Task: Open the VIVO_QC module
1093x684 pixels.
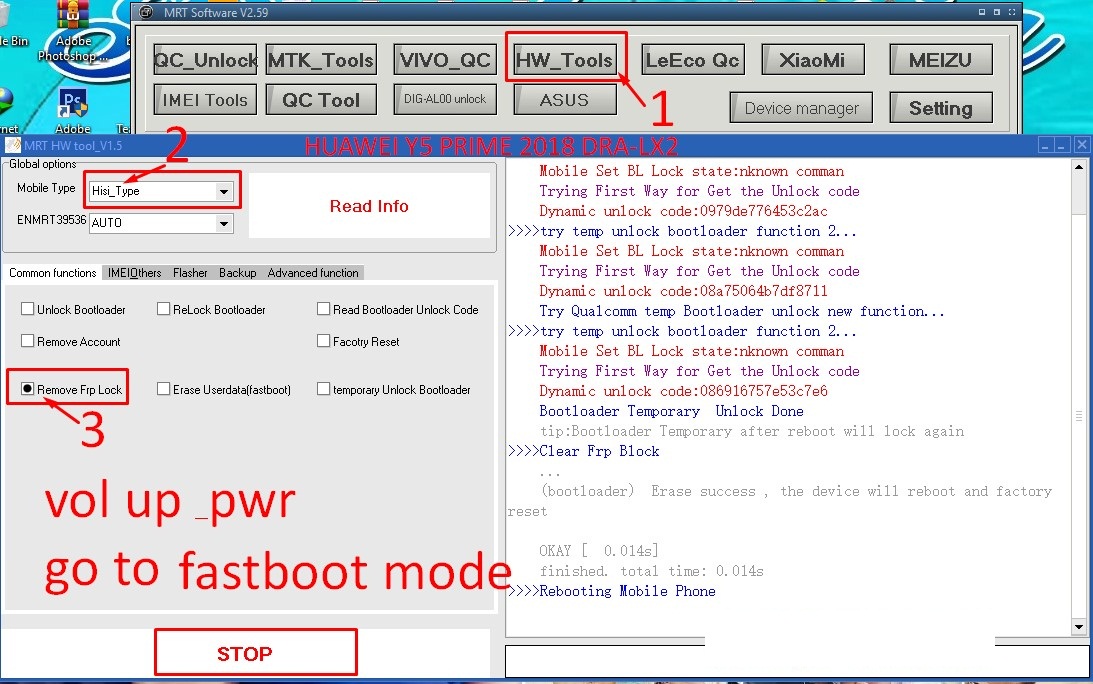Action: point(445,60)
